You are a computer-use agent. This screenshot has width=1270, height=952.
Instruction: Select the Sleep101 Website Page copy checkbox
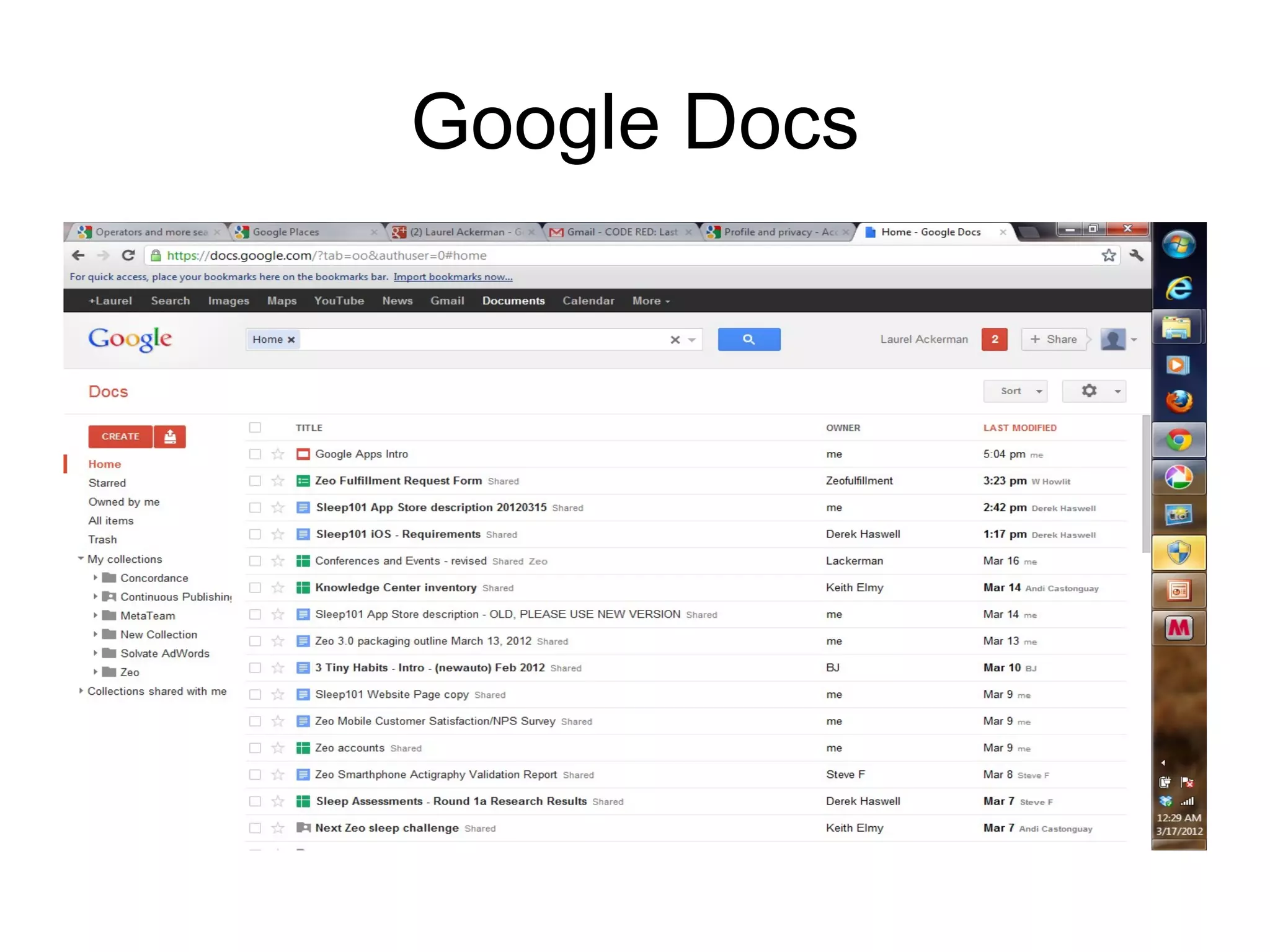[x=255, y=695]
